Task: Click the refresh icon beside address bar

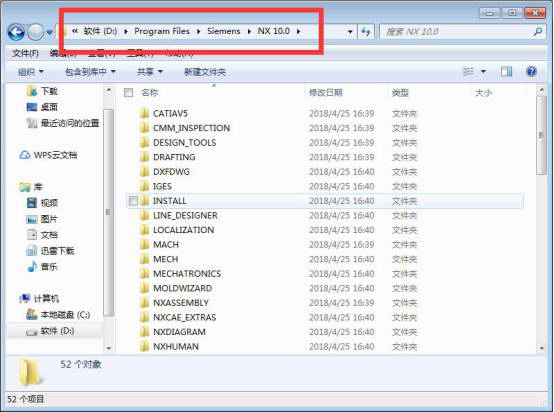Action: [x=366, y=32]
